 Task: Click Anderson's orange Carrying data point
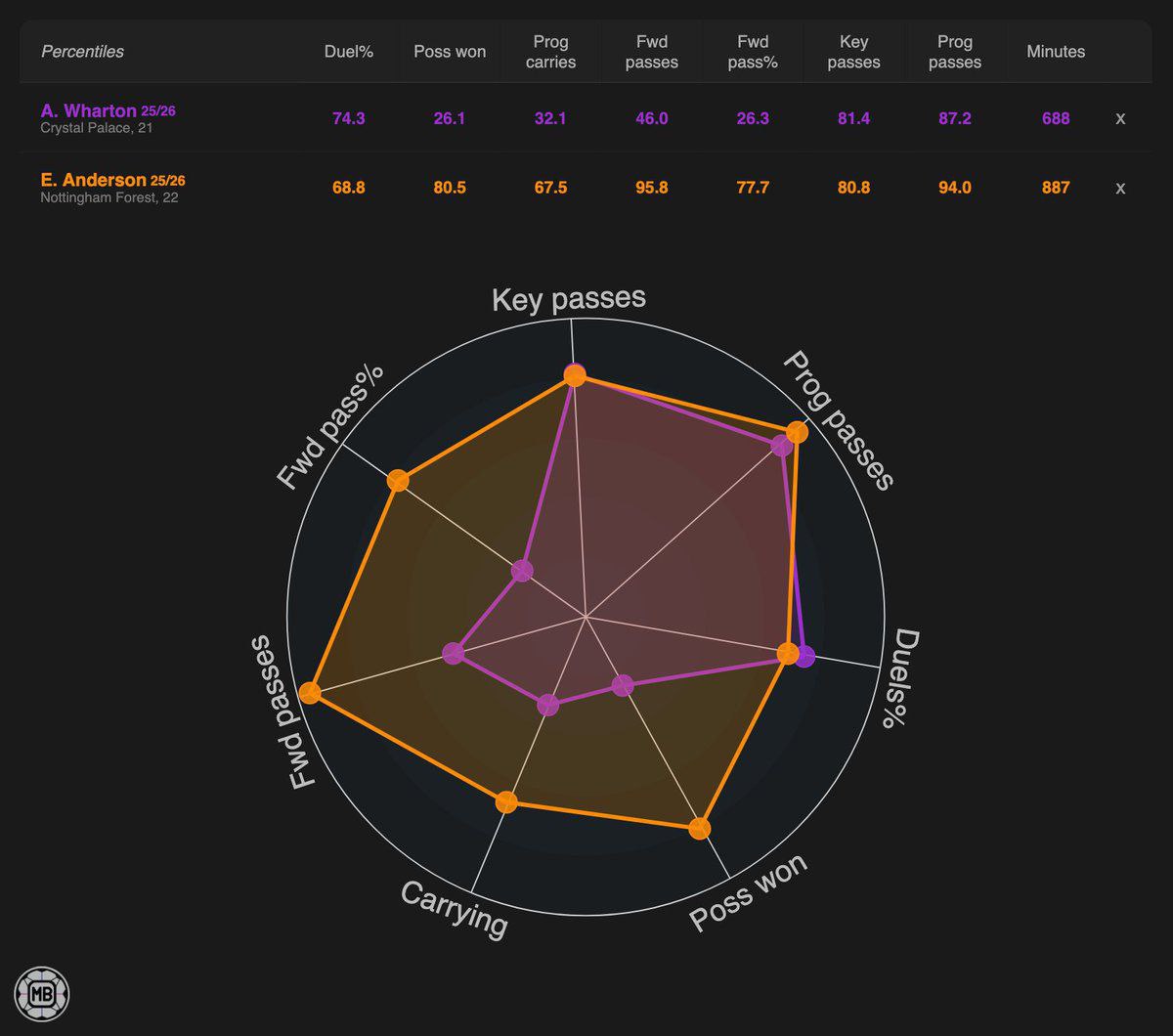[505, 802]
